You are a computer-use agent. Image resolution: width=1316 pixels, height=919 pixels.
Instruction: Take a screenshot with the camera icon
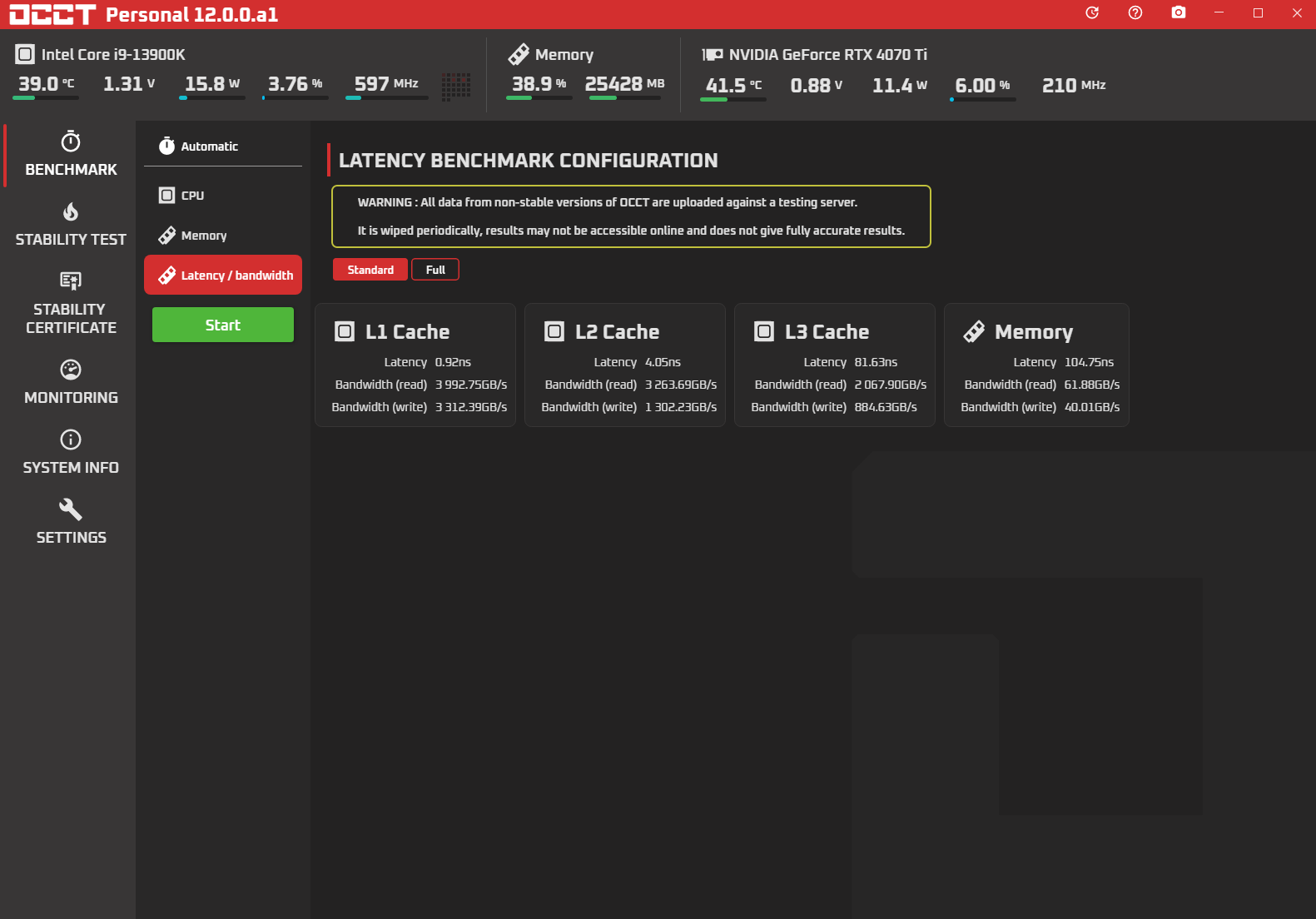pyautogui.click(x=1179, y=12)
